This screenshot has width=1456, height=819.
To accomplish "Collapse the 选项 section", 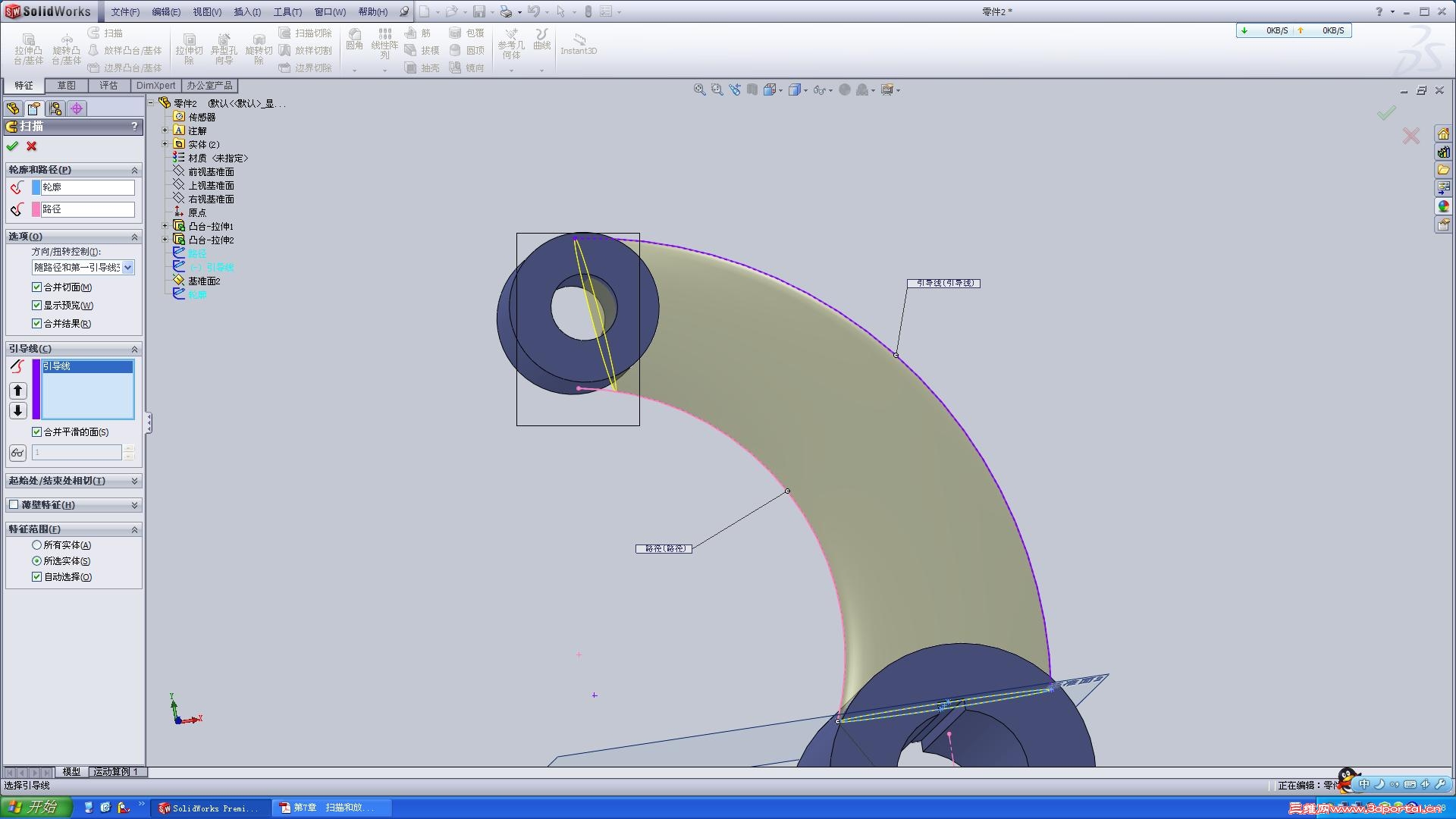I will [x=134, y=237].
